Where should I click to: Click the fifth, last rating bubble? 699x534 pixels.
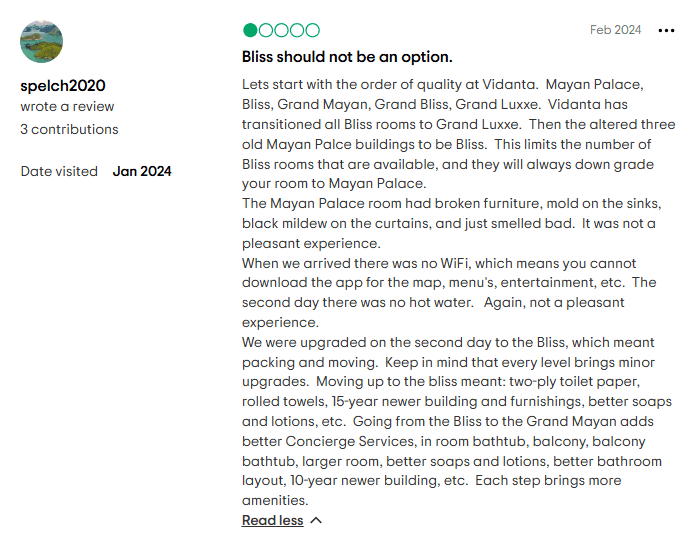pyautogui.click(x=313, y=30)
